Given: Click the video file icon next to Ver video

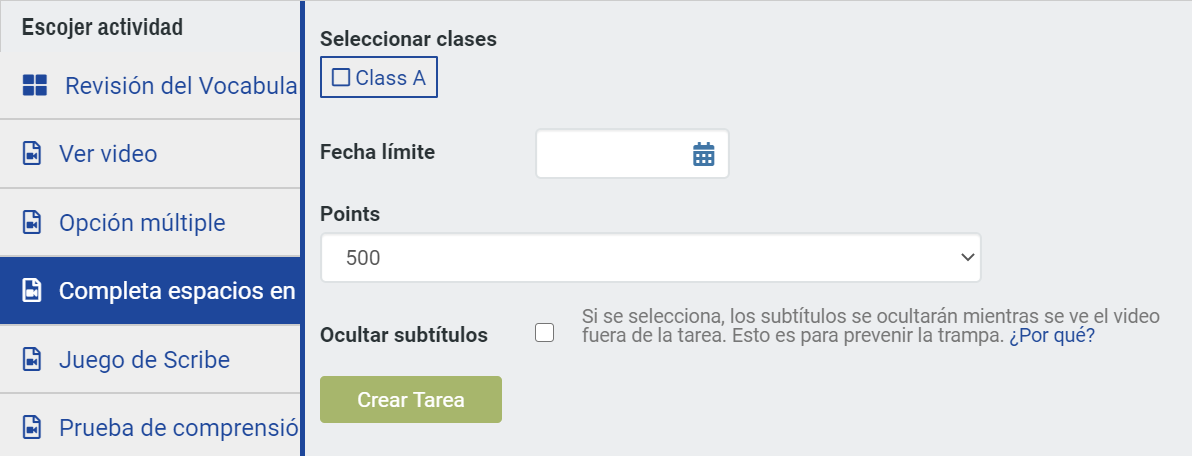Looking at the screenshot, I should pyautogui.click(x=32, y=154).
